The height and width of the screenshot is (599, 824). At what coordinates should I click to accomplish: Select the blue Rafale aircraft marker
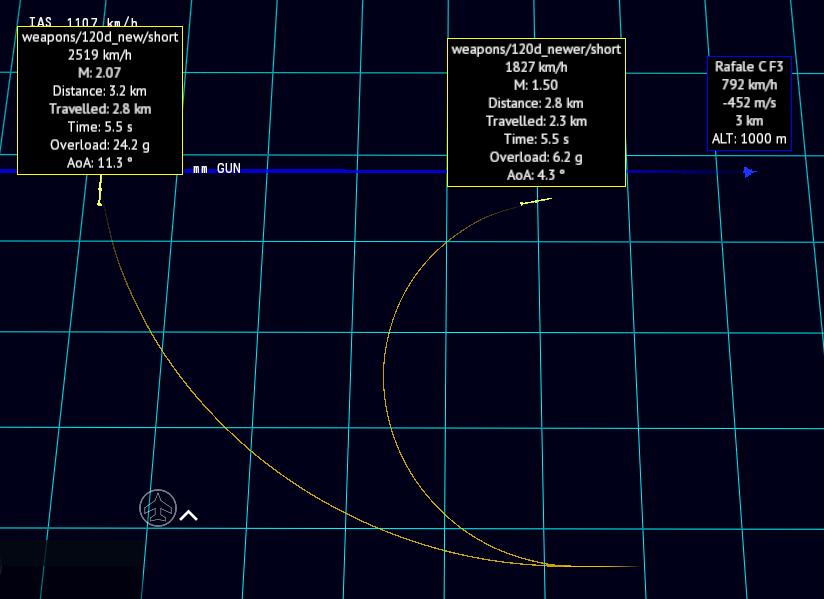749,172
